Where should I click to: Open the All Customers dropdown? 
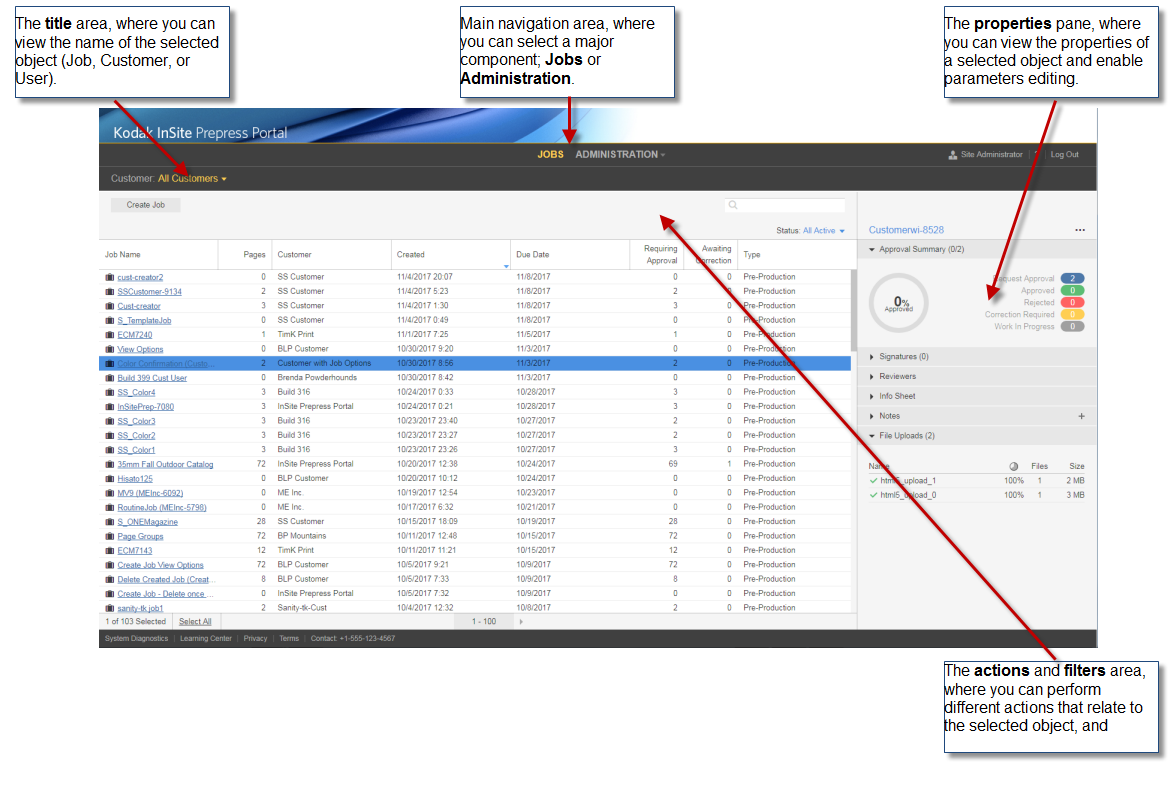point(192,179)
